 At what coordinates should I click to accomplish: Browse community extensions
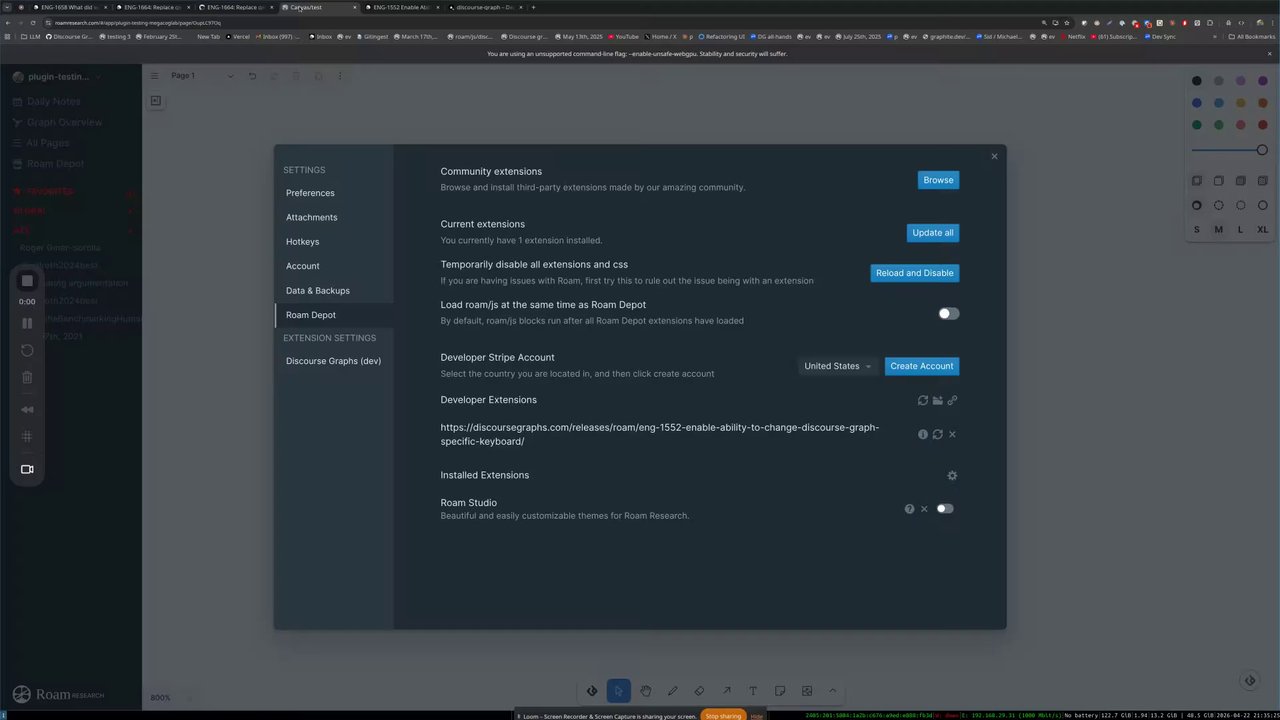pos(938,180)
